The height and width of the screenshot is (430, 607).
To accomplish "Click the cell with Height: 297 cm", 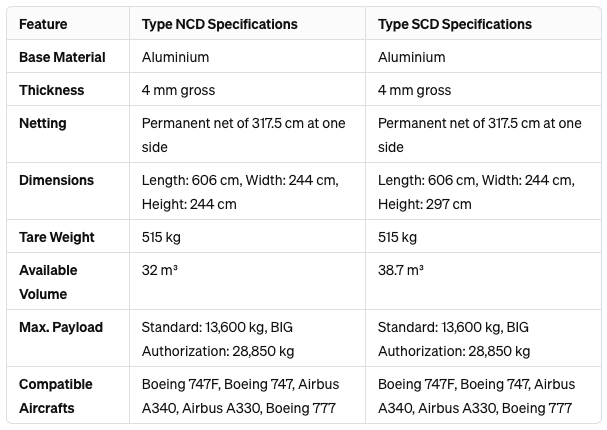I will pyautogui.click(x=483, y=191).
